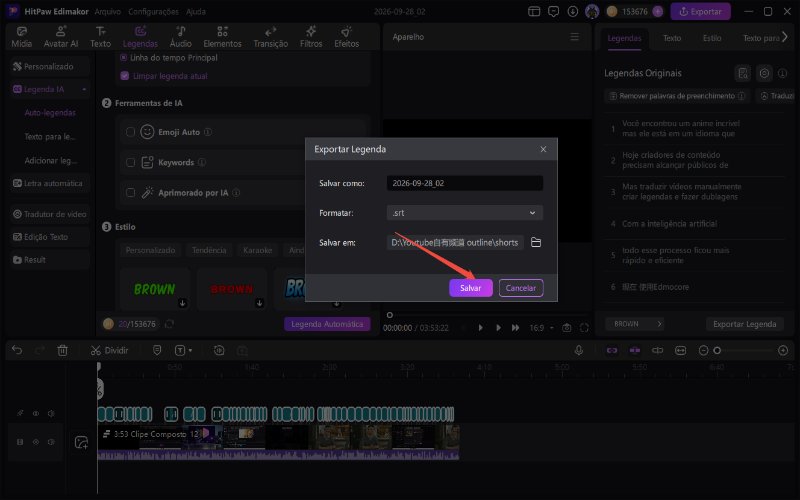Screen dimensions: 800x500
Task: Open the 16:9 aspect ratio dropdown
Action: 541,328
